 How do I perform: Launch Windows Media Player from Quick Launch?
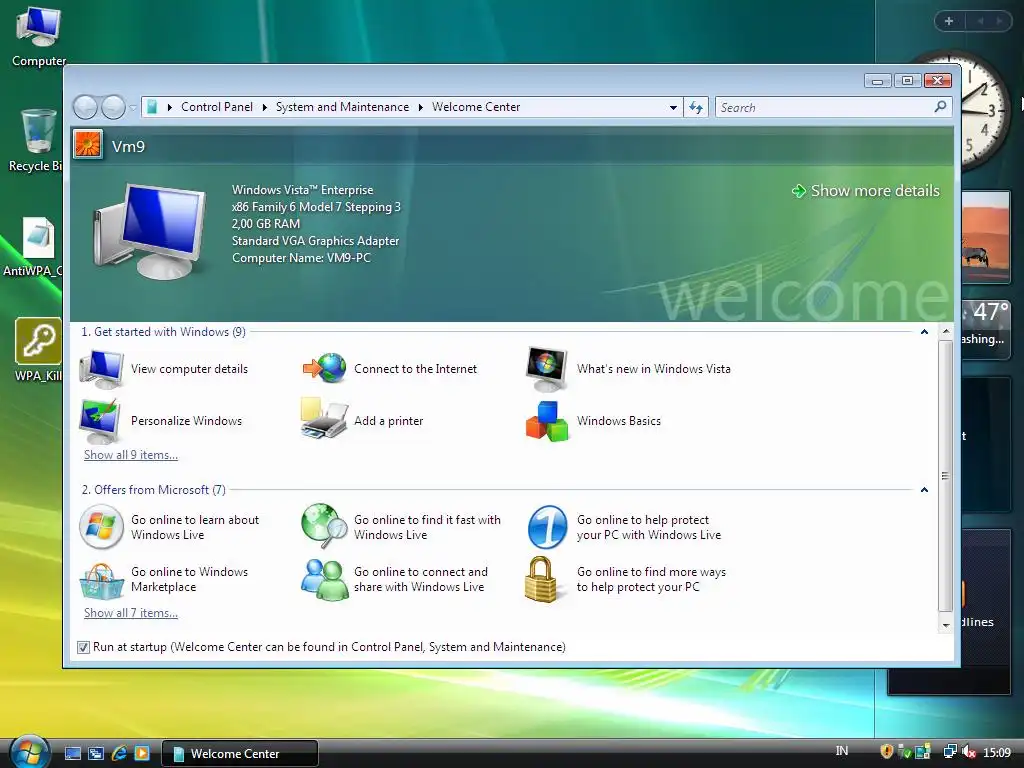tap(142, 754)
